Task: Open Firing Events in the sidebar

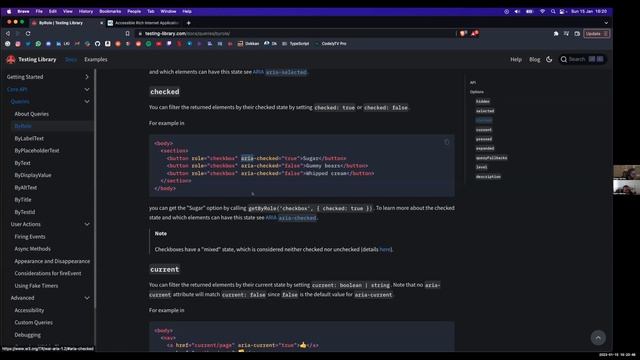Action: (30, 237)
